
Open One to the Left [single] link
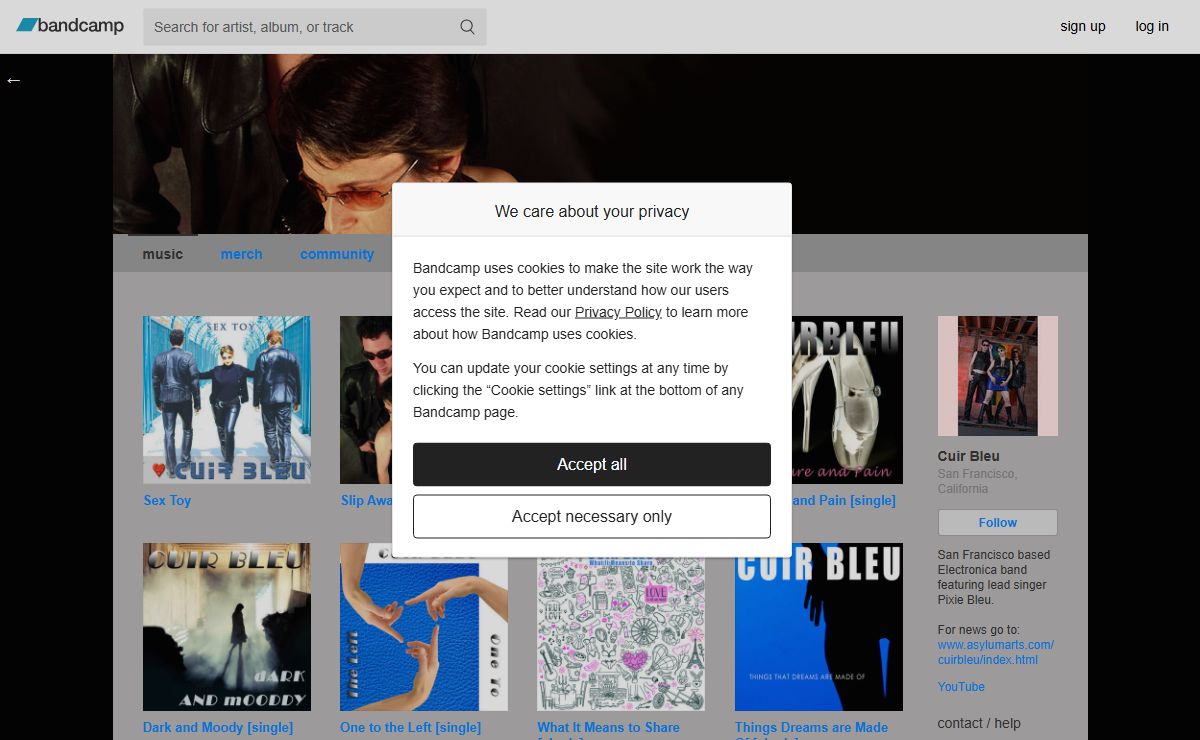click(x=410, y=727)
